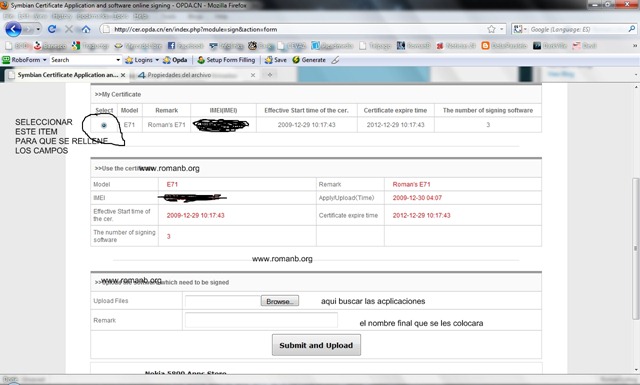The width and height of the screenshot is (640, 385).
Task: Bookmark this page with the star icon
Action: point(491,29)
